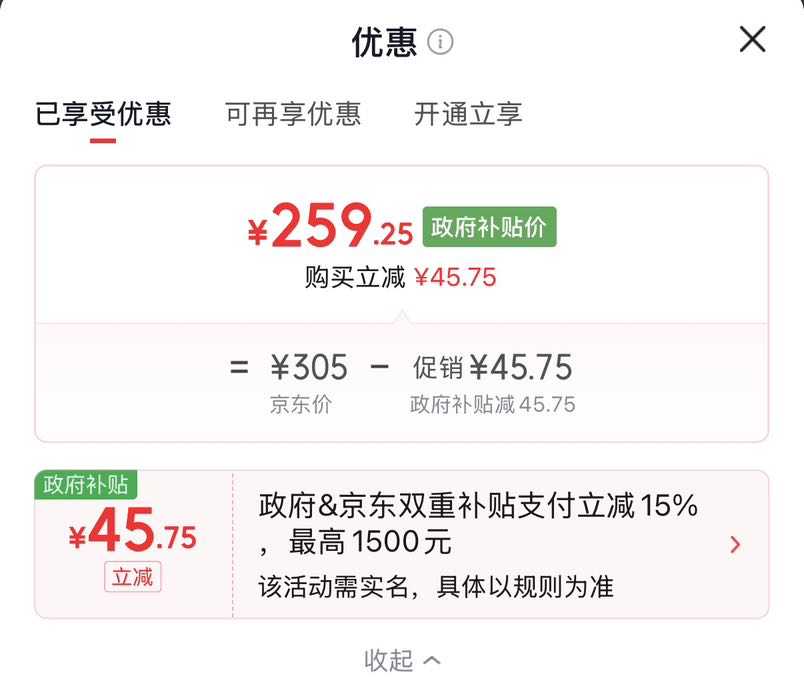Viewport: 804px width, 688px height.
Task: Tap the ¥259.25 subsidized price
Action: click(330, 226)
